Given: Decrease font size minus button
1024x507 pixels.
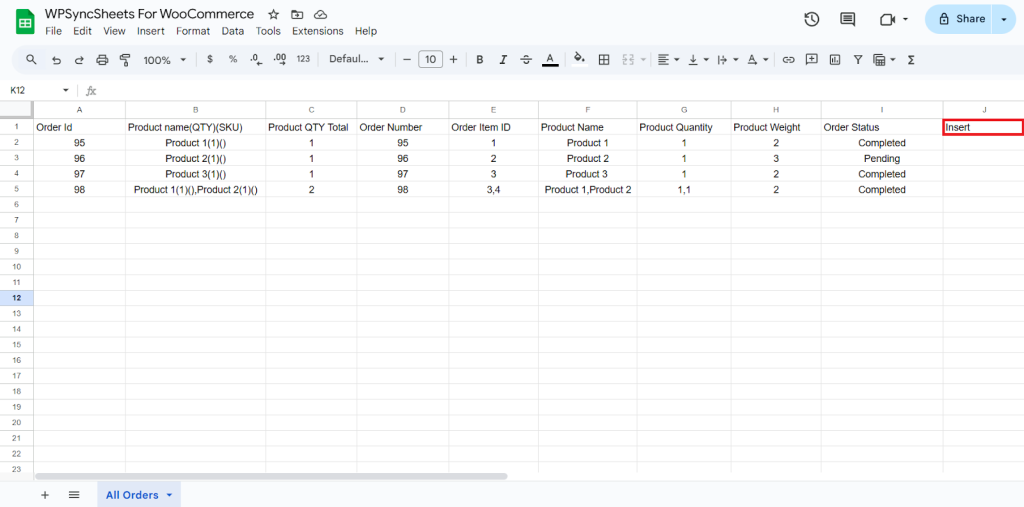Looking at the screenshot, I should (x=407, y=59).
